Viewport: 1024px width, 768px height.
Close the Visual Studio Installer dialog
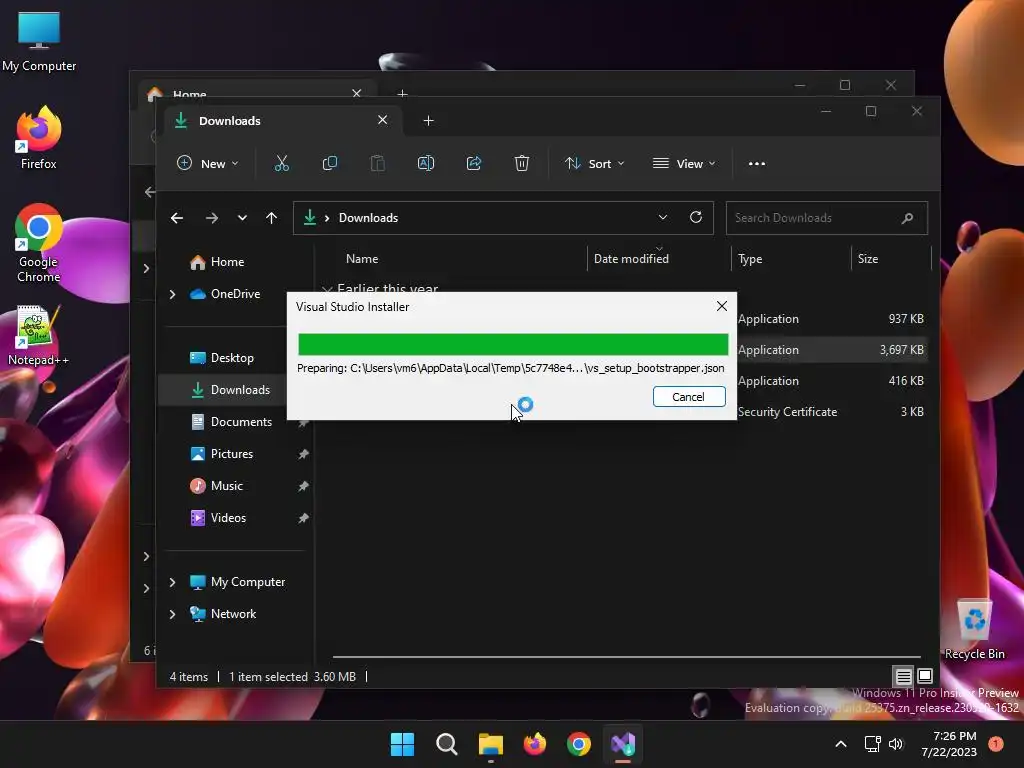point(722,306)
